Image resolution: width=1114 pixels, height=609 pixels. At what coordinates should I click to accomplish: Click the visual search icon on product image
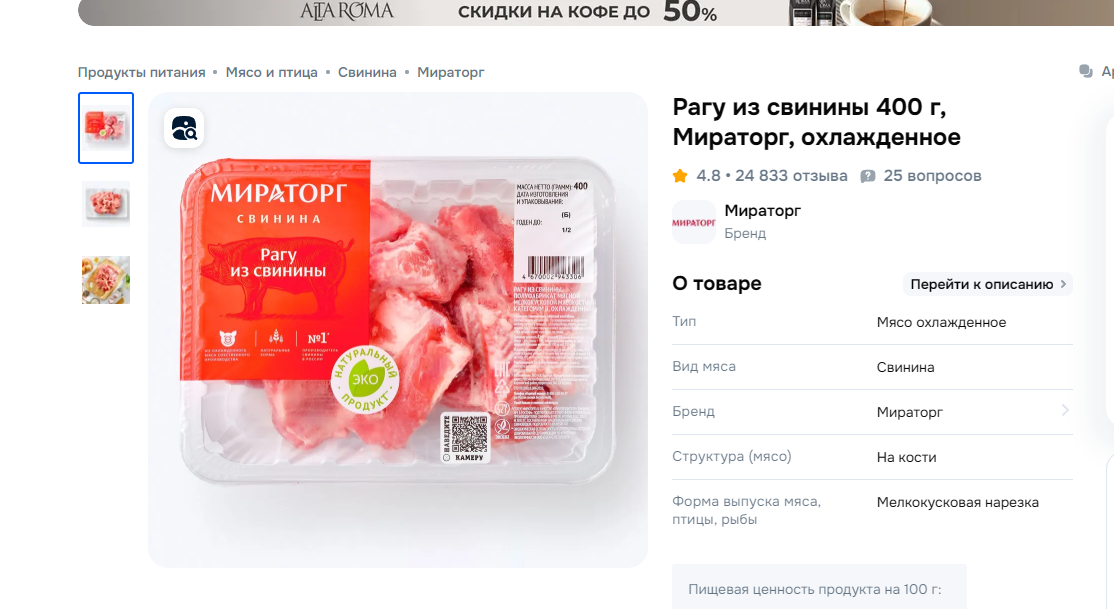point(184,129)
